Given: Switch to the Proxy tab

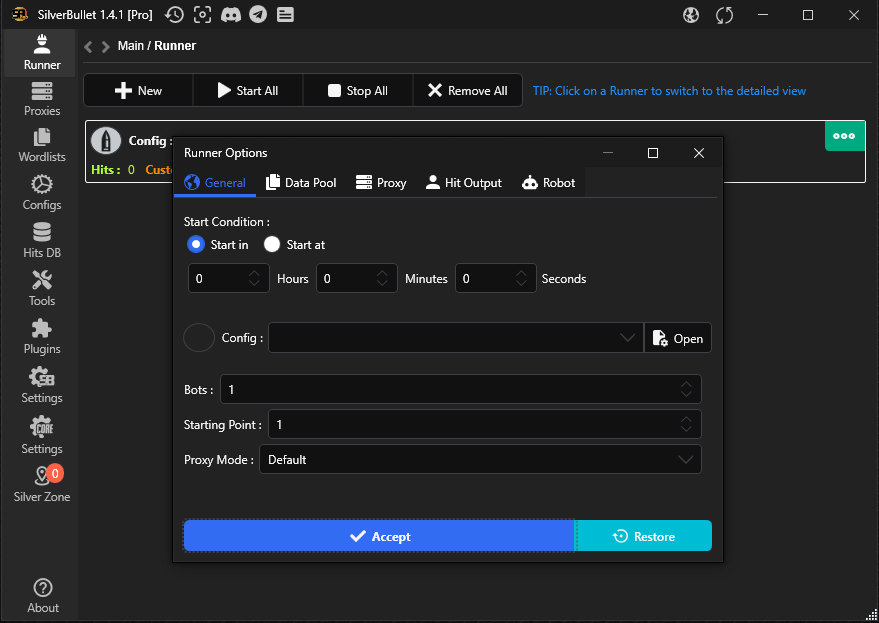Looking at the screenshot, I should [x=381, y=183].
